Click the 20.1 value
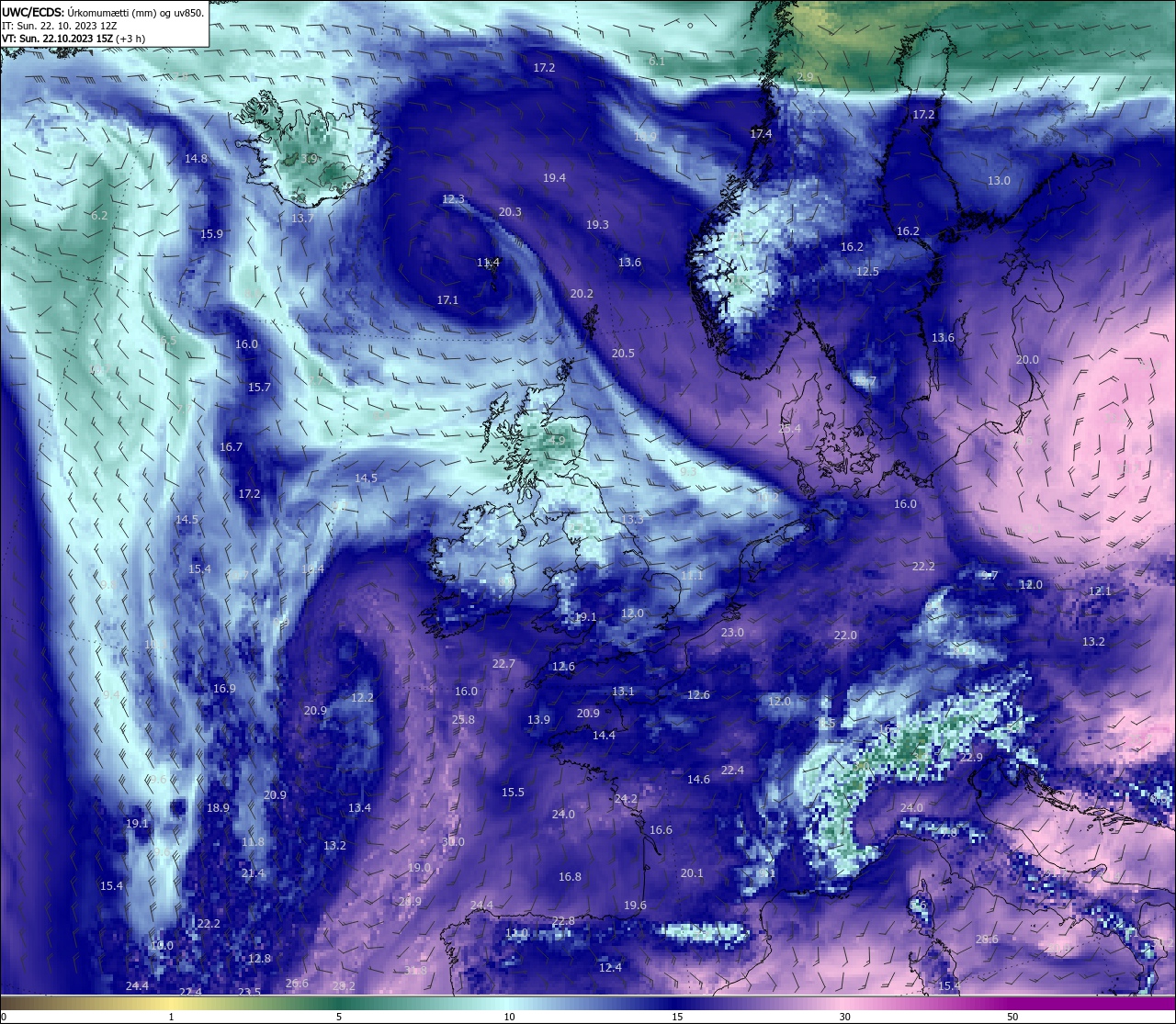 (692, 873)
